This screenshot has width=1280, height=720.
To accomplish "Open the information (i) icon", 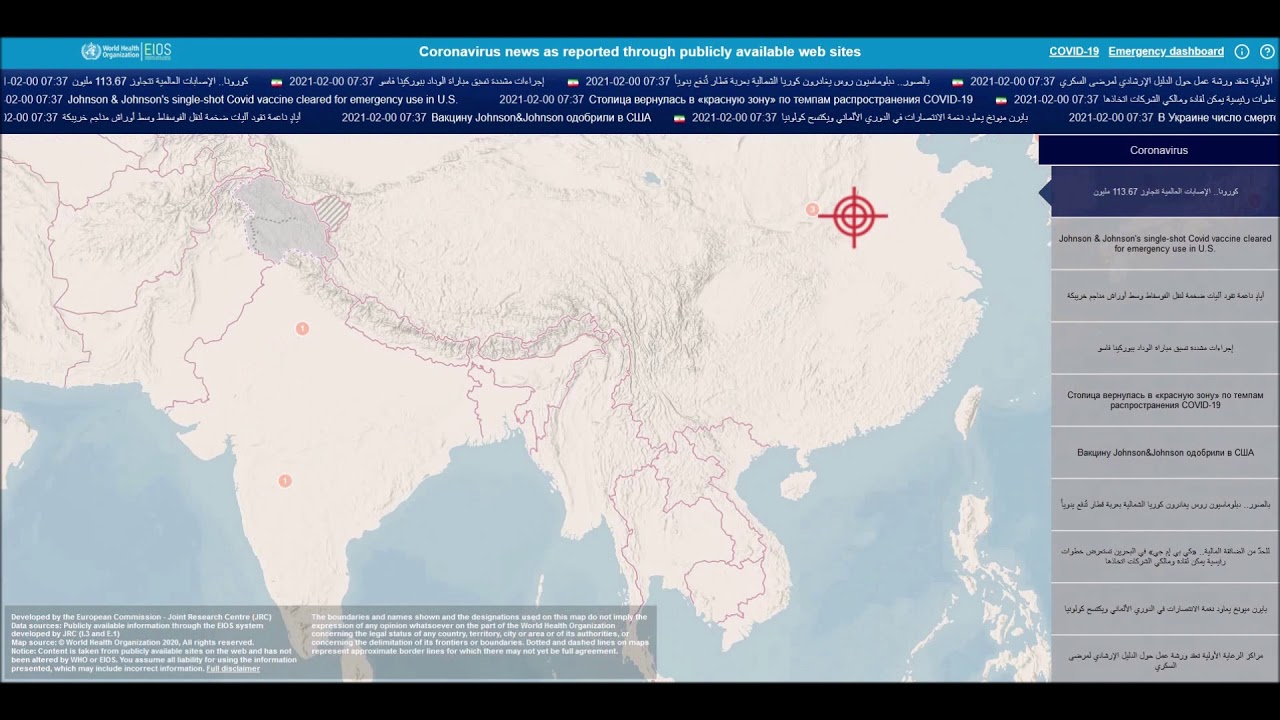I will (1242, 52).
